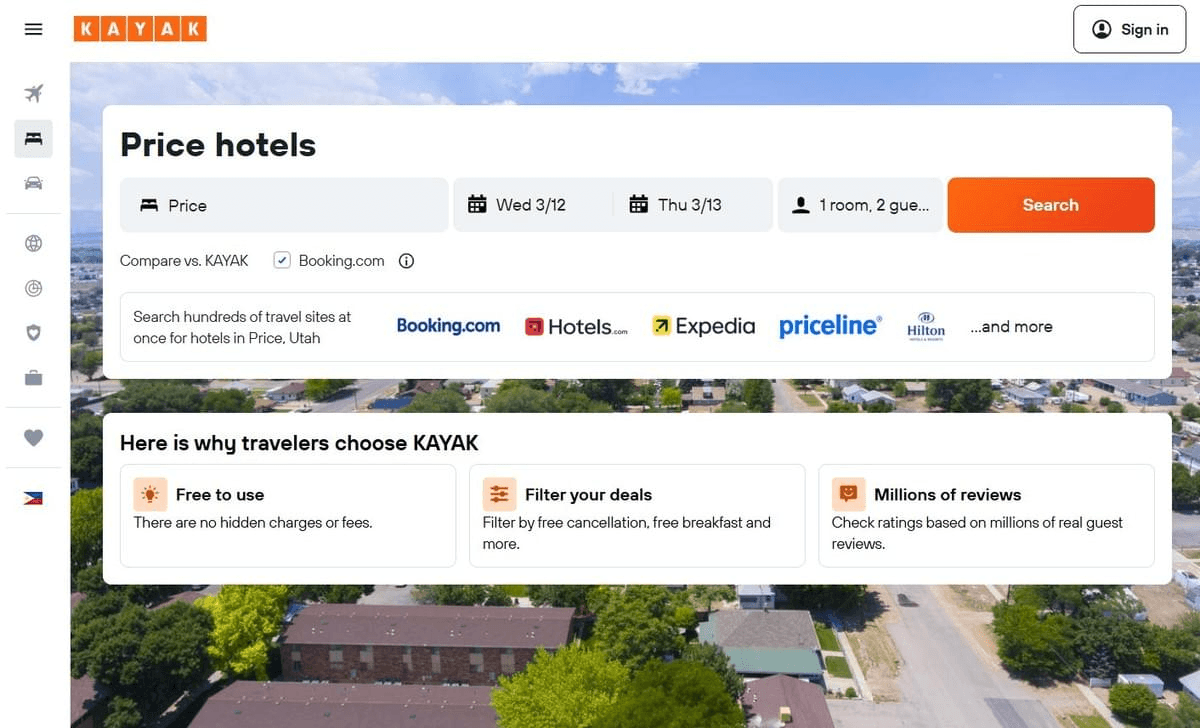Go to Flights via airplane icon
1200x728 pixels.
pos(33,94)
